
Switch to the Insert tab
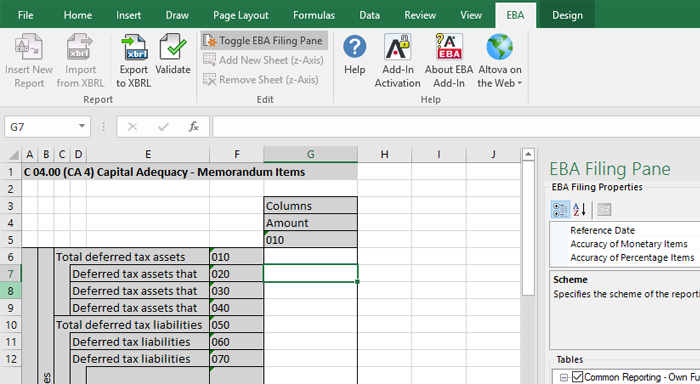tap(129, 15)
